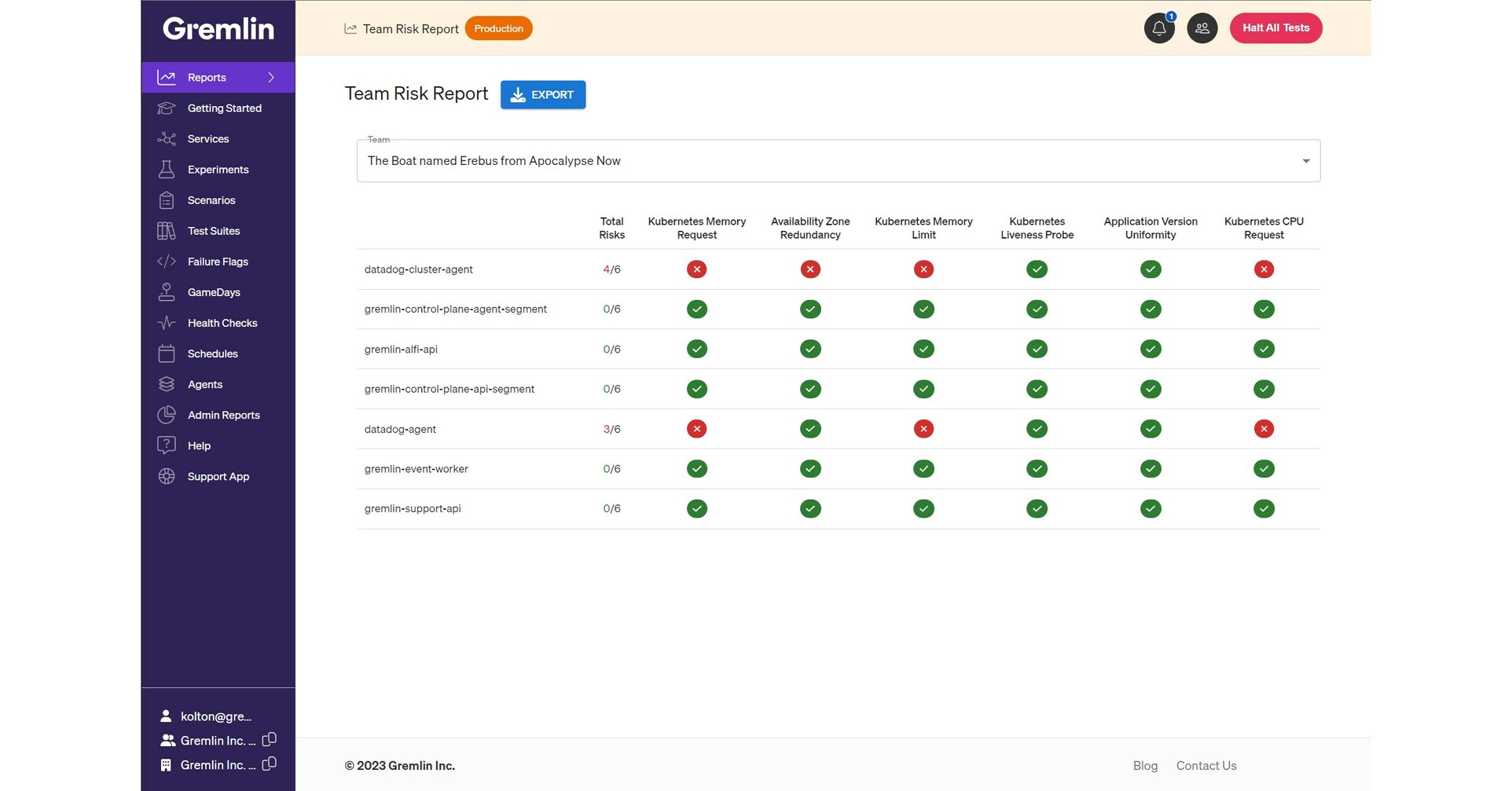Select the Experiments flask icon
Image resolution: width=1512 pixels, height=791 pixels.
click(x=167, y=169)
